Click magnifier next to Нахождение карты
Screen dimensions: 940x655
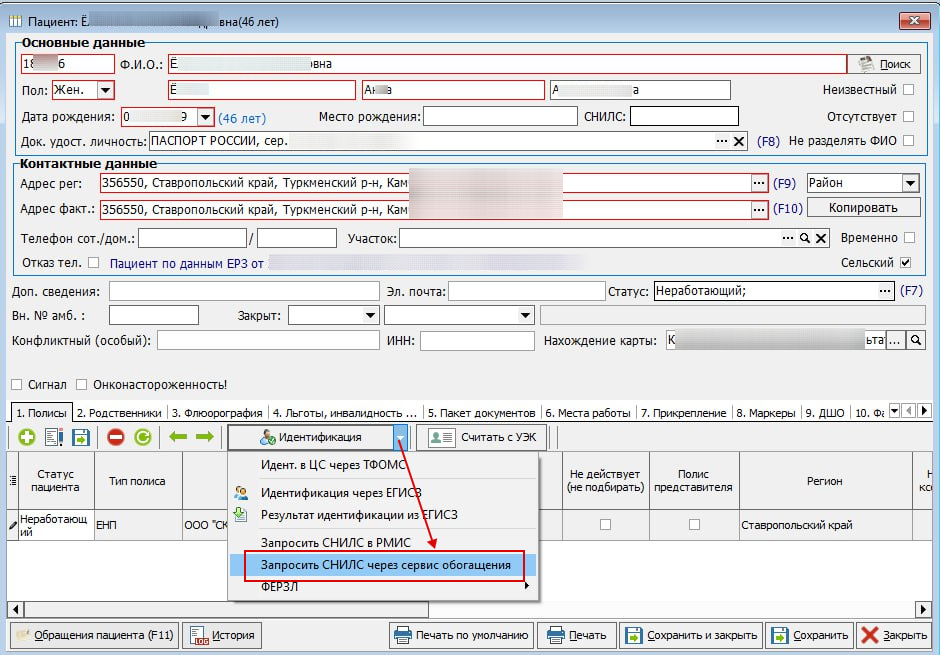click(x=915, y=340)
